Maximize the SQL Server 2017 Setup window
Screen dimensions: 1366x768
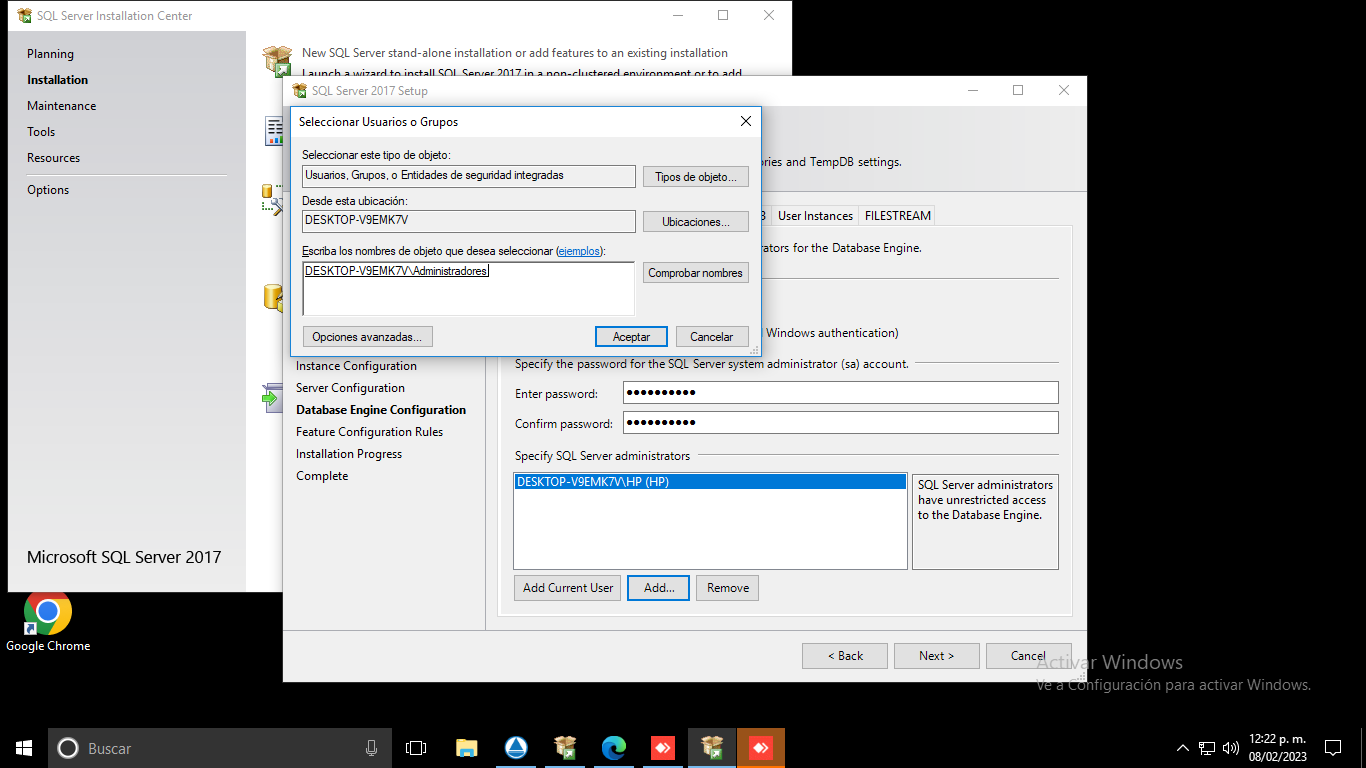pyautogui.click(x=1018, y=91)
